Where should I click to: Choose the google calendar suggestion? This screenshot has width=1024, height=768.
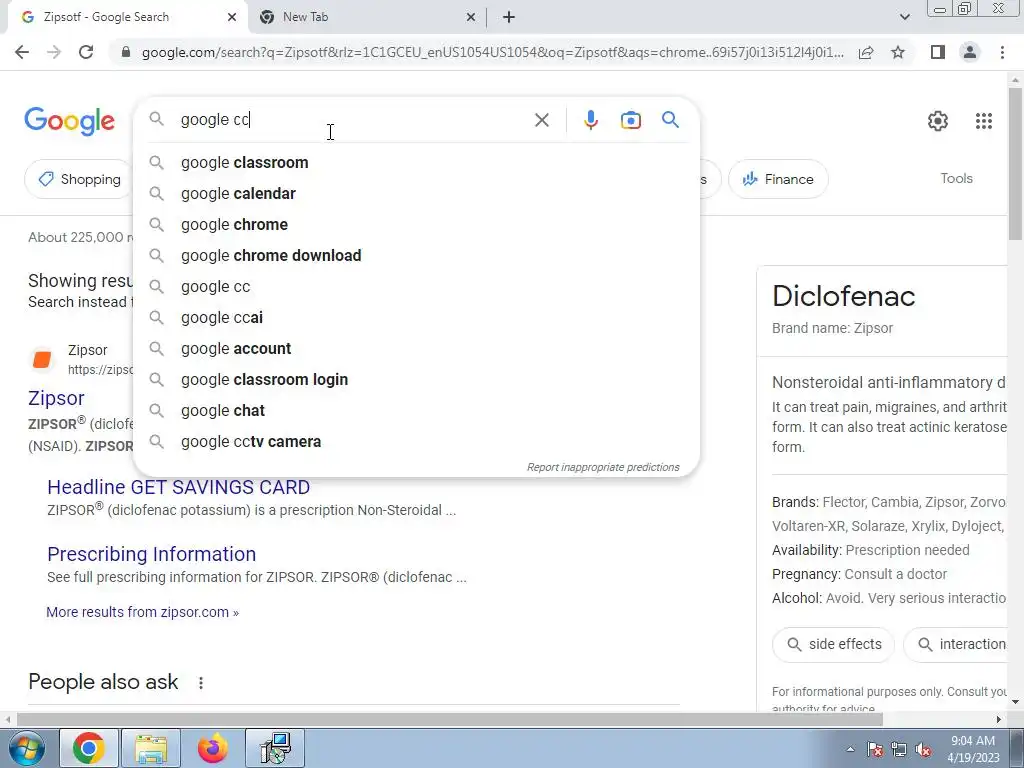416,193
